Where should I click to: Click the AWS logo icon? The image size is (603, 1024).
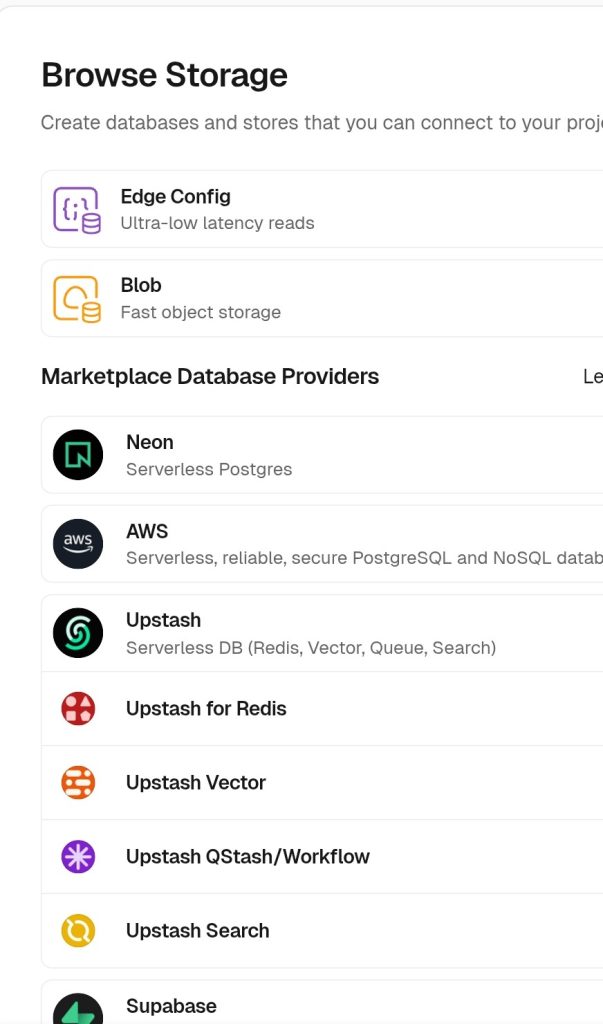[x=78, y=544]
